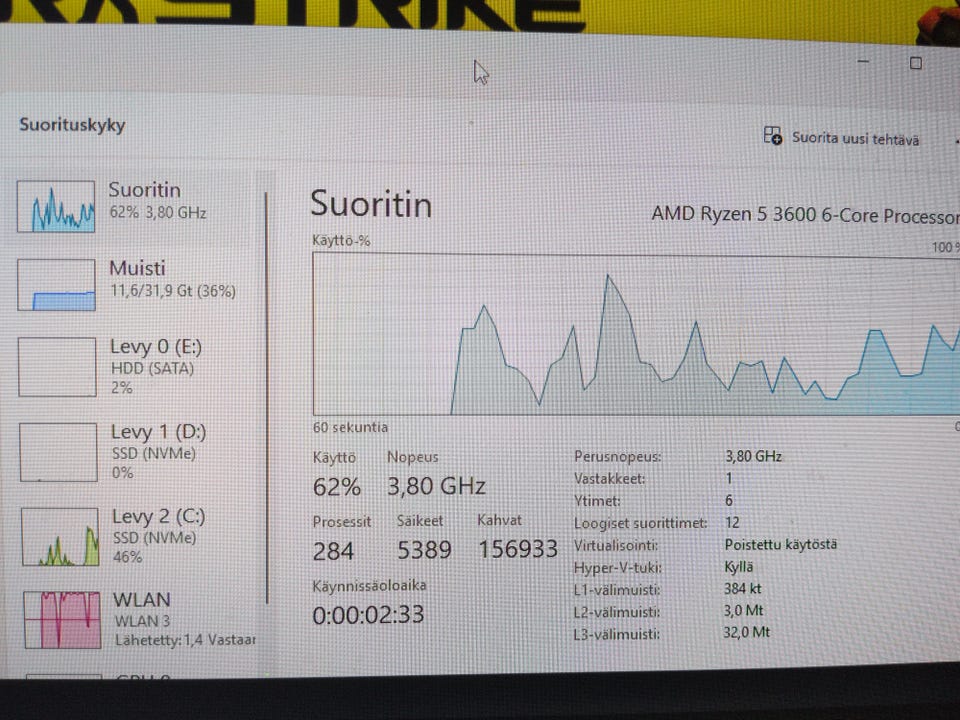960x720 pixels.
Task: Click the Loogiset suorittimet value 12
Action: (732, 522)
